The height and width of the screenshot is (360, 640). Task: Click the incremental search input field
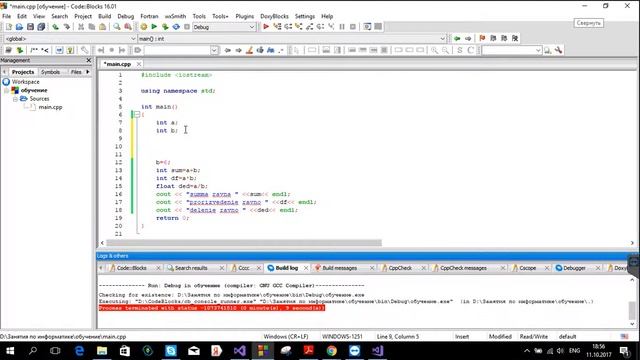178,50
